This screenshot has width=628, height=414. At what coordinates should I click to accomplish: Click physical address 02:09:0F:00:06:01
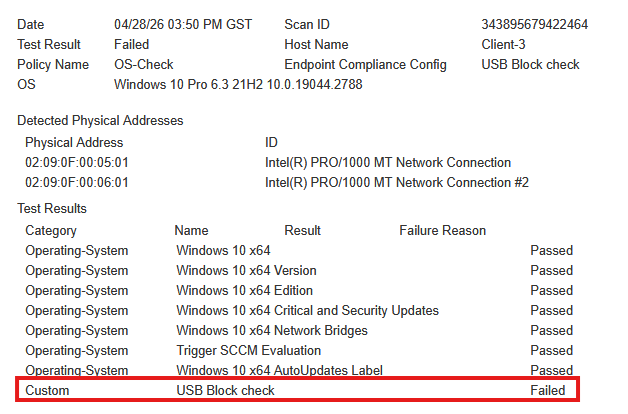(x=76, y=183)
